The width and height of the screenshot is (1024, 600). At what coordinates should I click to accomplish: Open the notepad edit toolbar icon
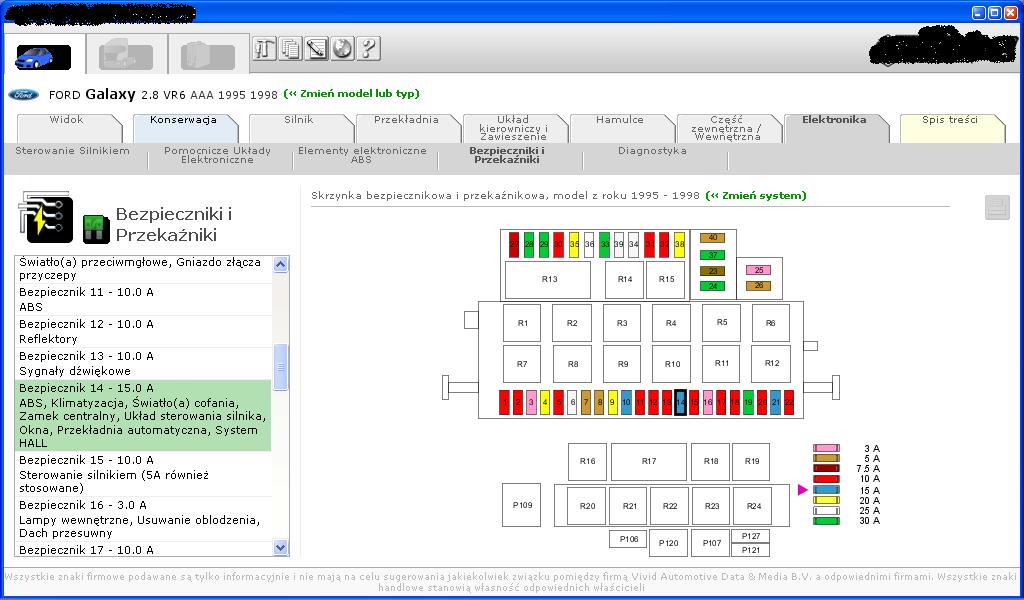(x=316, y=48)
